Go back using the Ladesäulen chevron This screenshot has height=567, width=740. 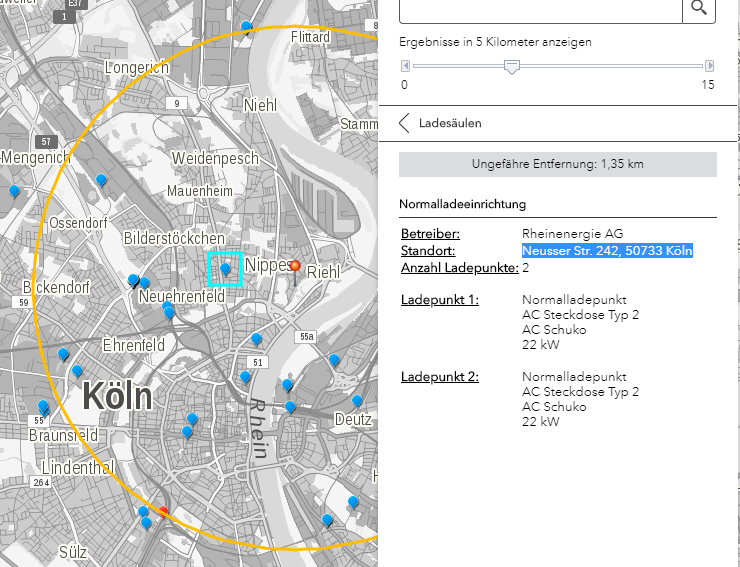405,123
